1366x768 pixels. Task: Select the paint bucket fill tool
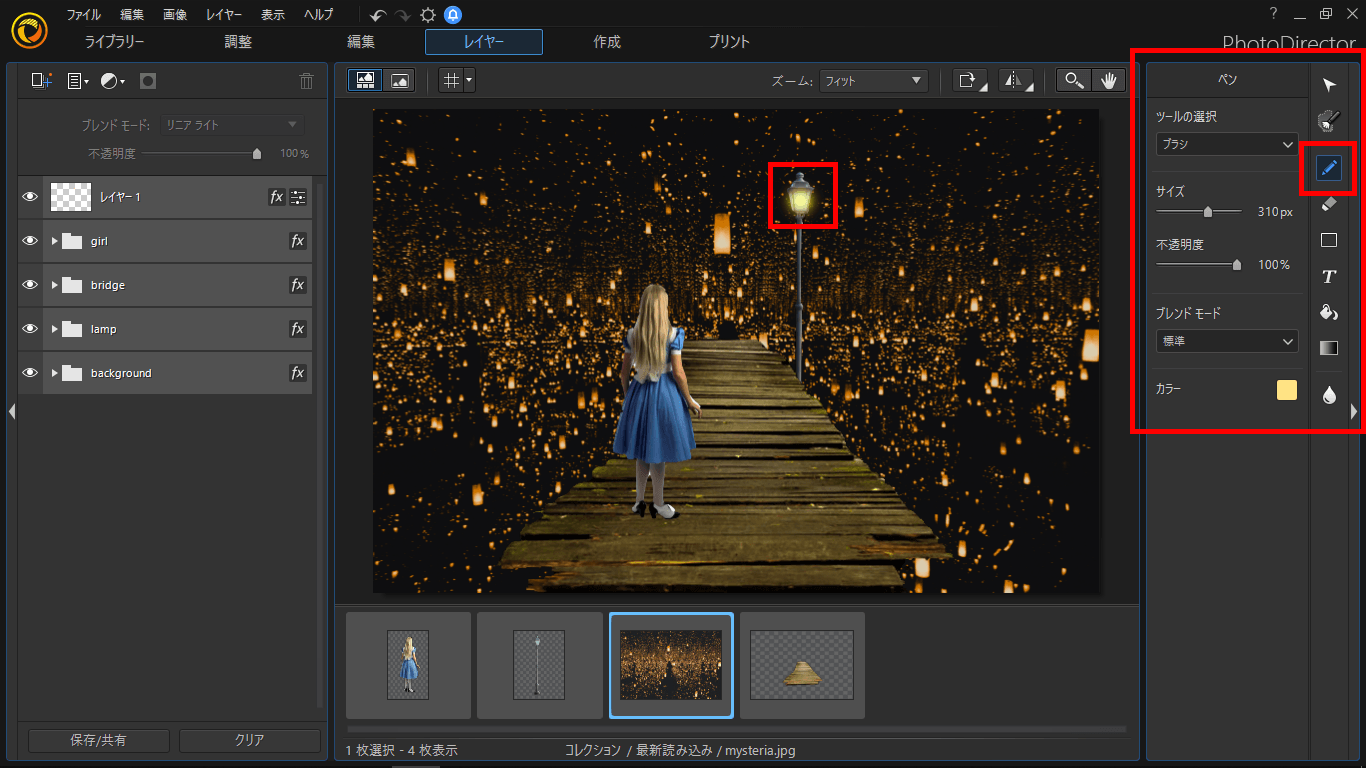click(x=1329, y=312)
